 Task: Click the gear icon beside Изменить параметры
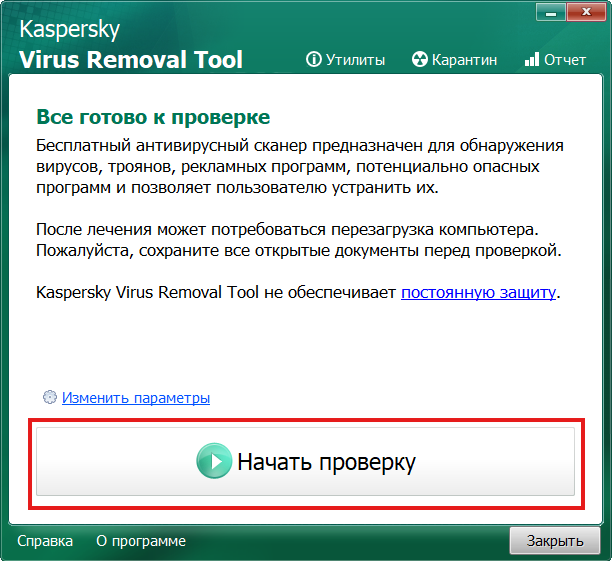pyautogui.click(x=50, y=397)
